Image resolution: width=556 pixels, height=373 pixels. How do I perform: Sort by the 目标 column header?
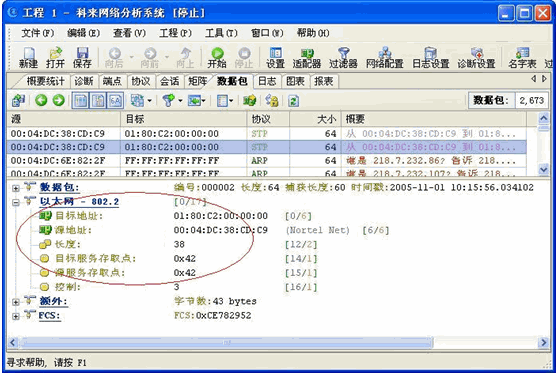click(x=183, y=119)
